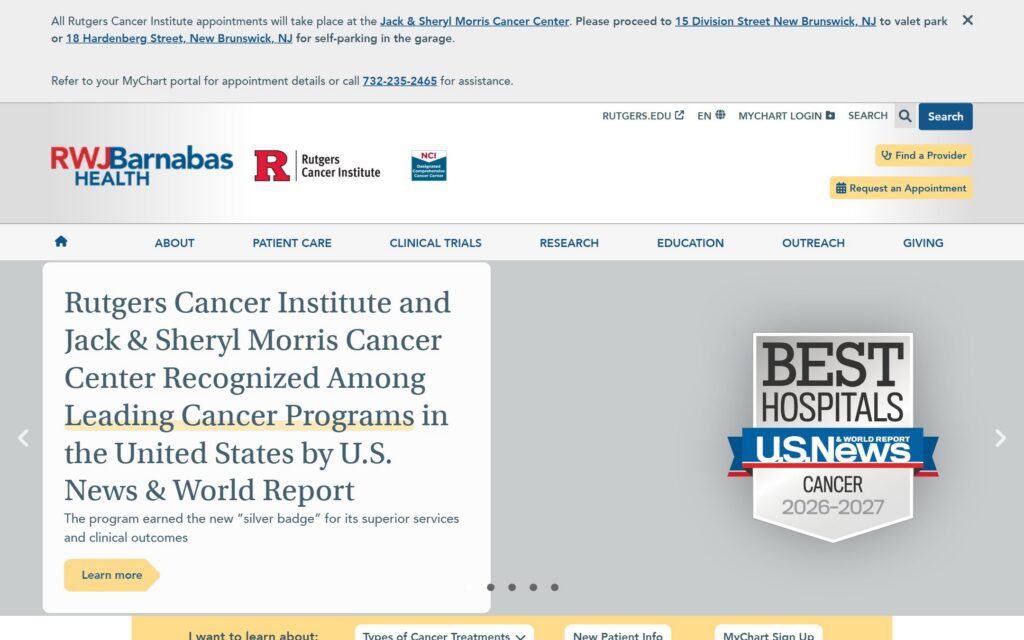Open the RESEARCH menu
The height and width of the screenshot is (640, 1024).
[x=569, y=243]
